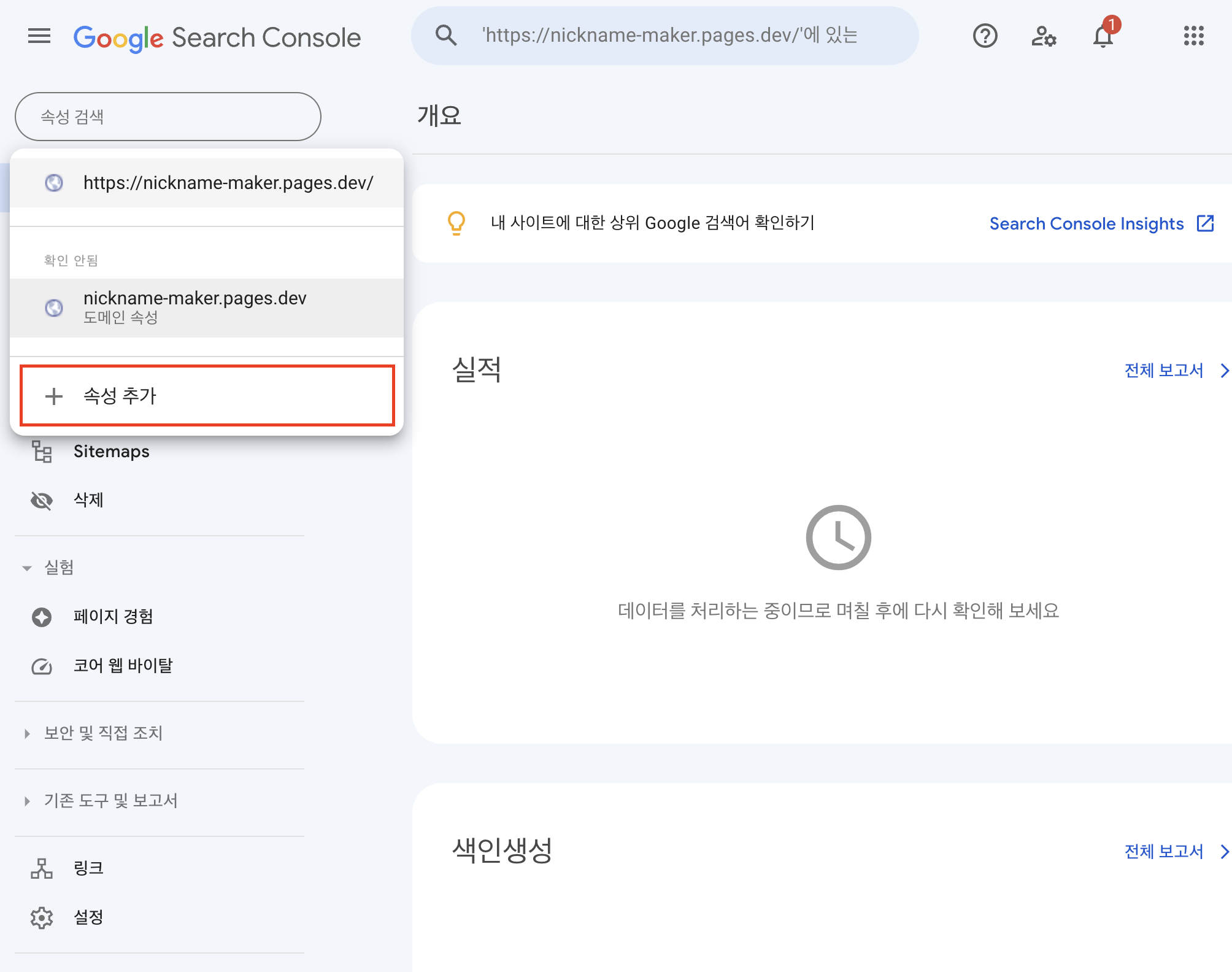
Task: Open the hamburger main menu
Action: pyautogui.click(x=39, y=36)
